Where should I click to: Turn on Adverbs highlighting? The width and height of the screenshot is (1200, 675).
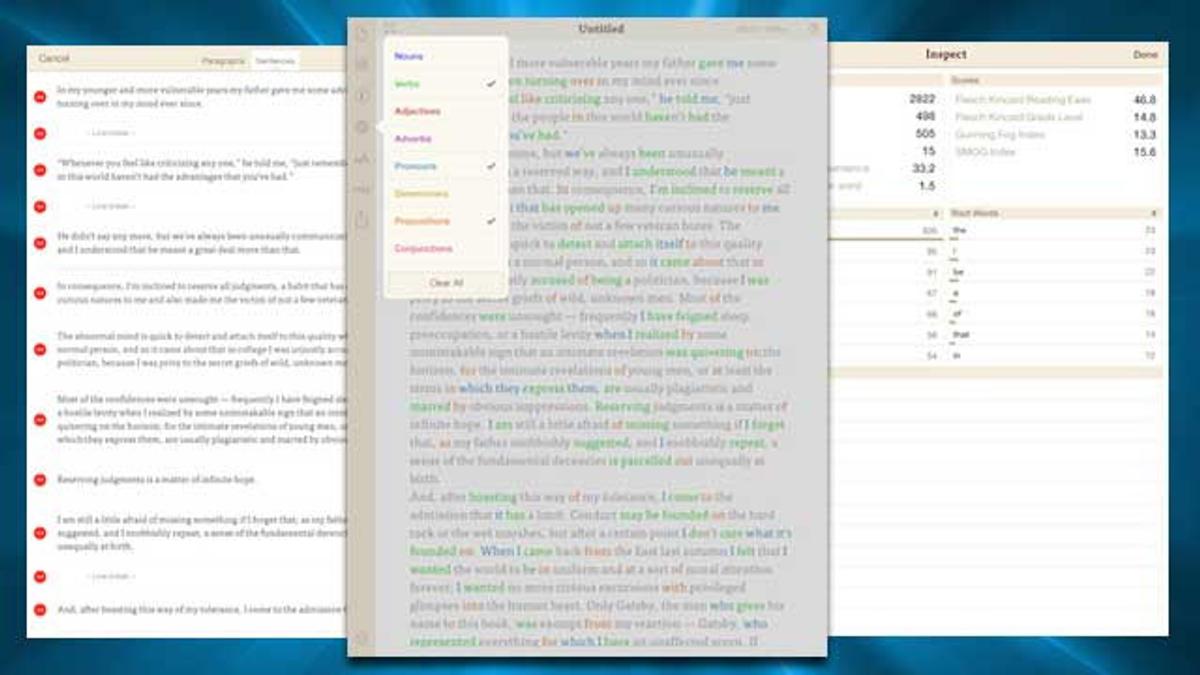point(446,139)
